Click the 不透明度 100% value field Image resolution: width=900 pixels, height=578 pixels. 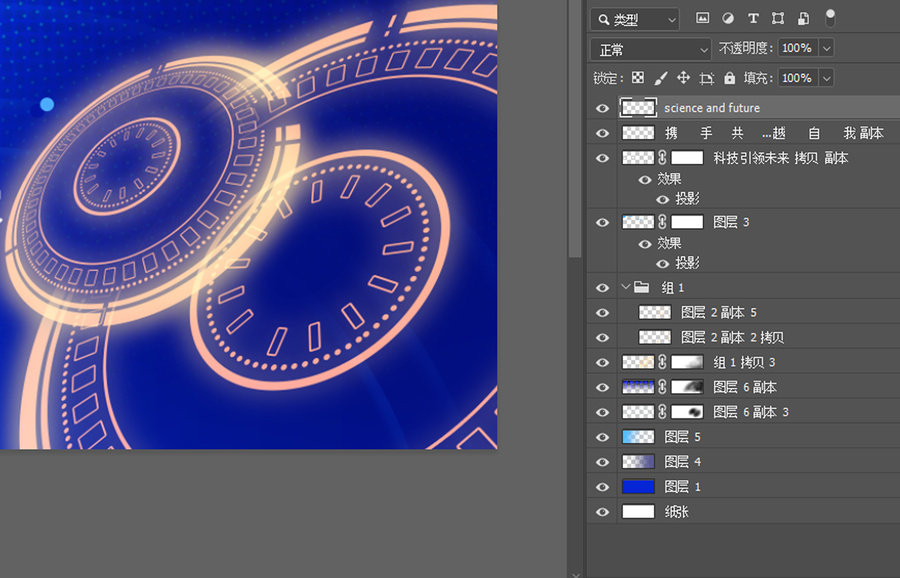click(x=798, y=48)
